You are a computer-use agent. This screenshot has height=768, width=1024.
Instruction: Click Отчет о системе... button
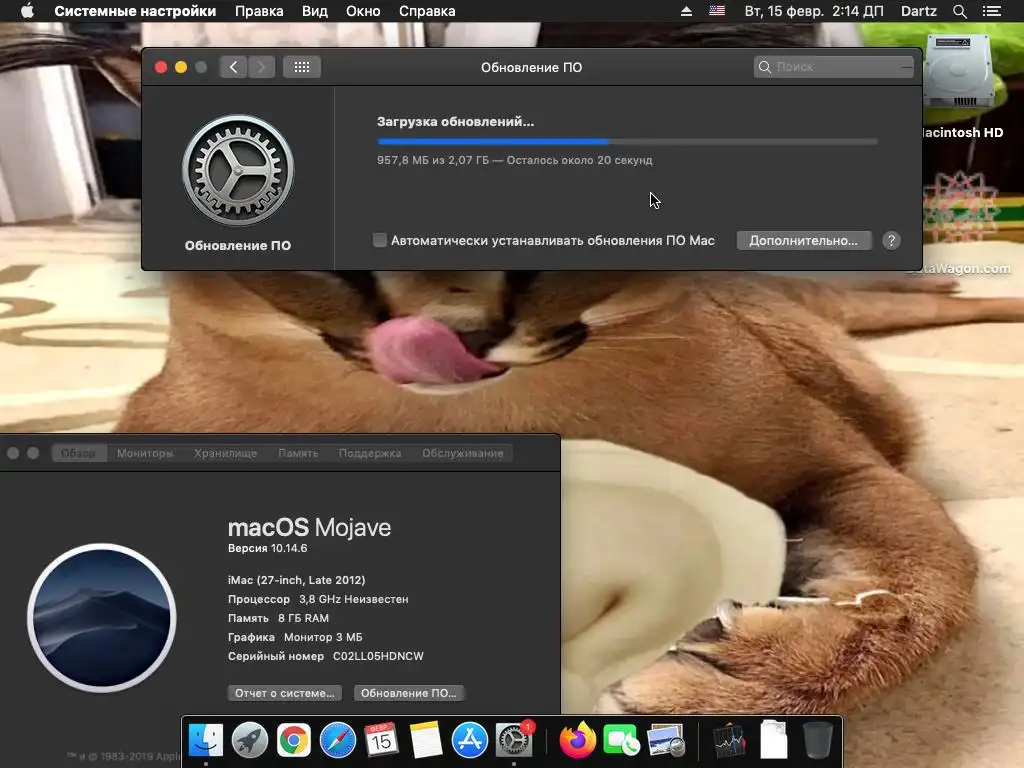(x=285, y=693)
